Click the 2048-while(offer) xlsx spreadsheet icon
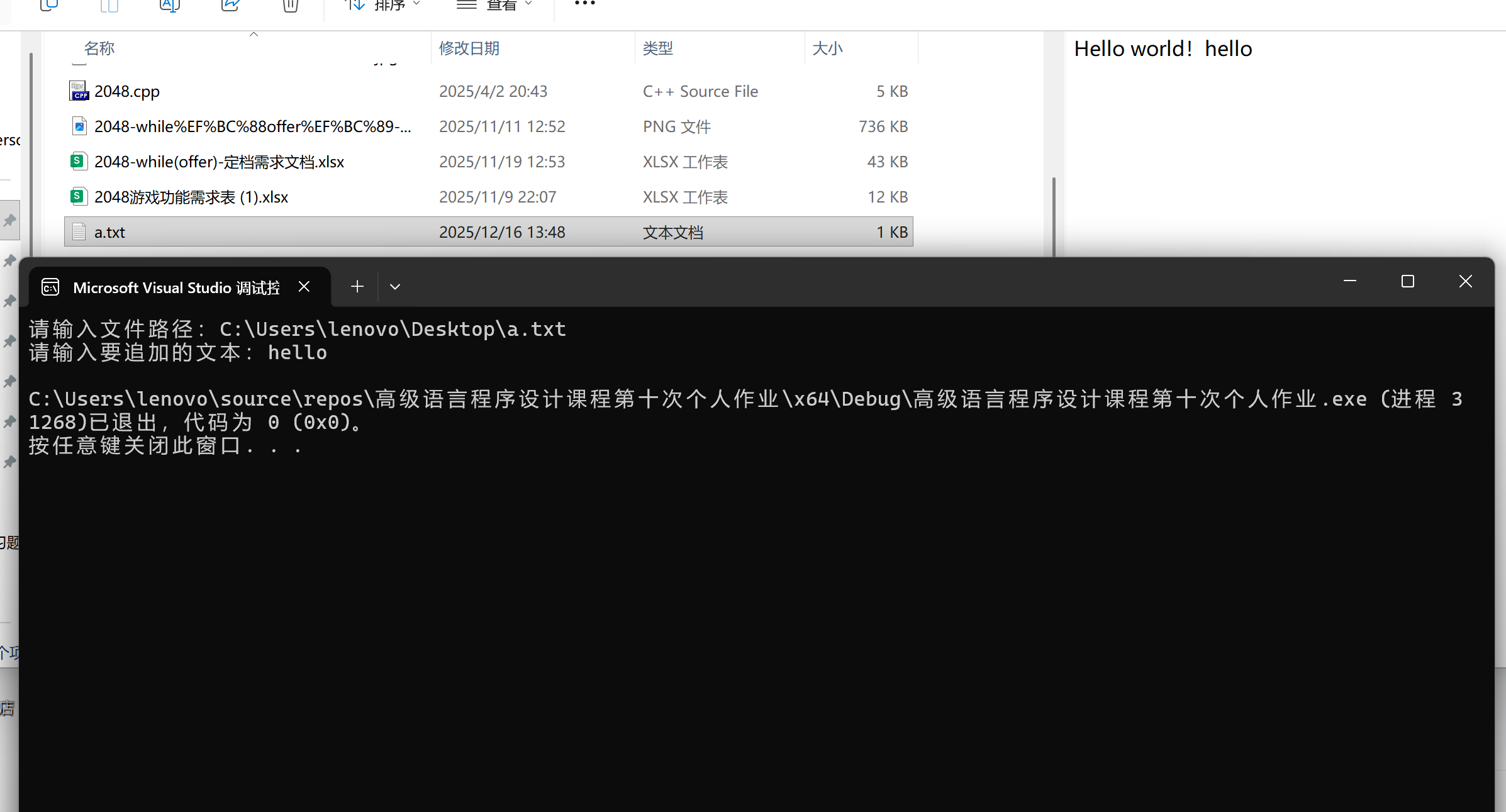This screenshot has width=1506, height=812. coord(77,162)
